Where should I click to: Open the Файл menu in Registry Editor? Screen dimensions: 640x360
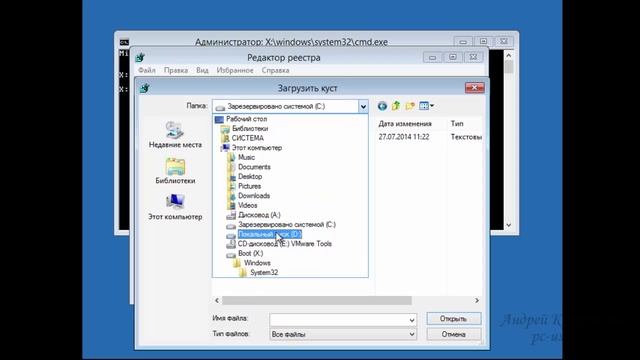click(x=147, y=70)
